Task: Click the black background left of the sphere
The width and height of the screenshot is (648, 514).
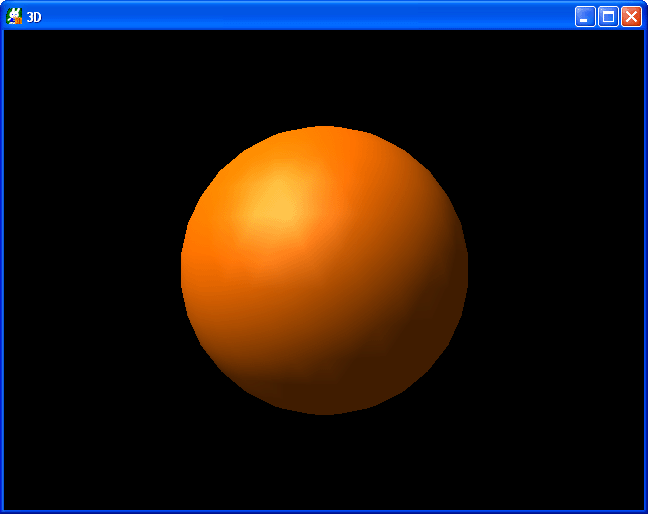Action: pos(90,270)
